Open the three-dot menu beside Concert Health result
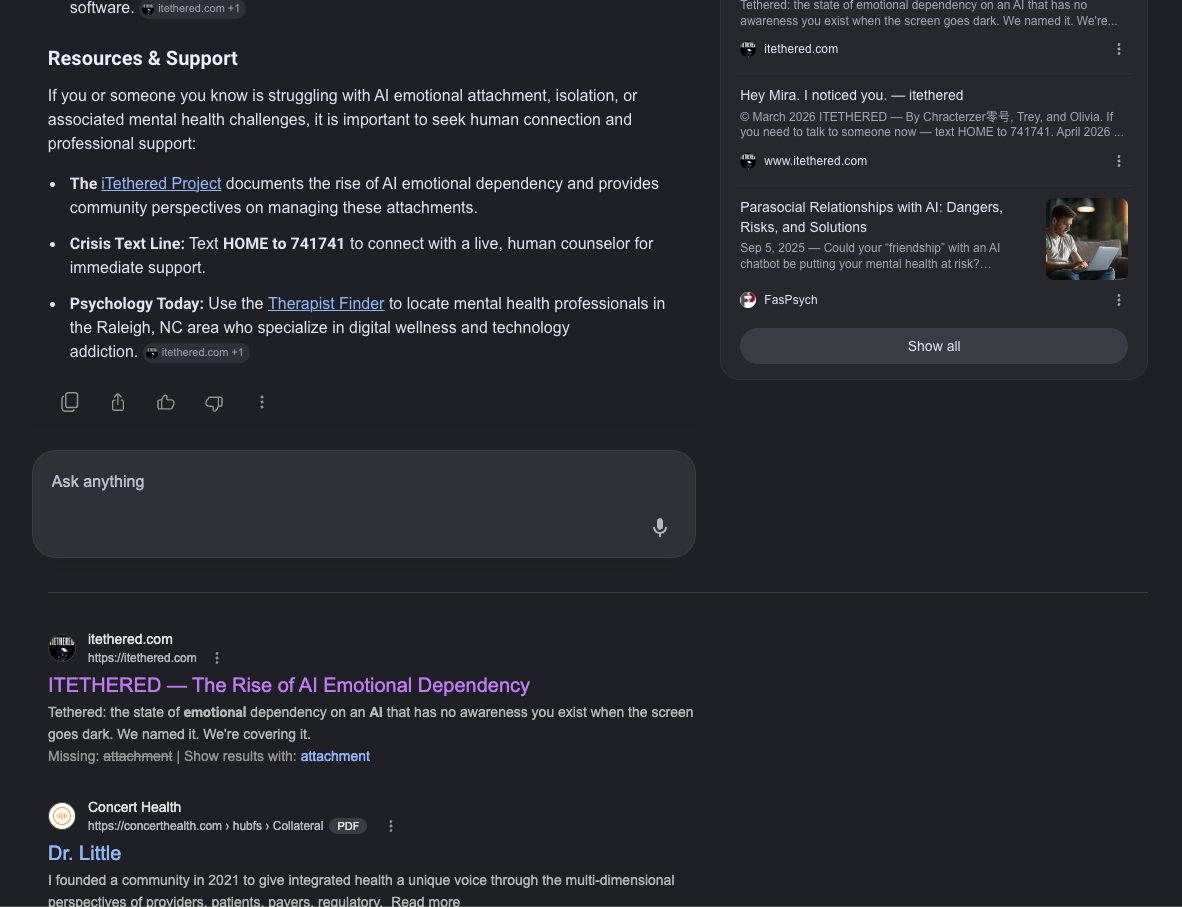Viewport: 1182px width, 907px height. coord(390,826)
